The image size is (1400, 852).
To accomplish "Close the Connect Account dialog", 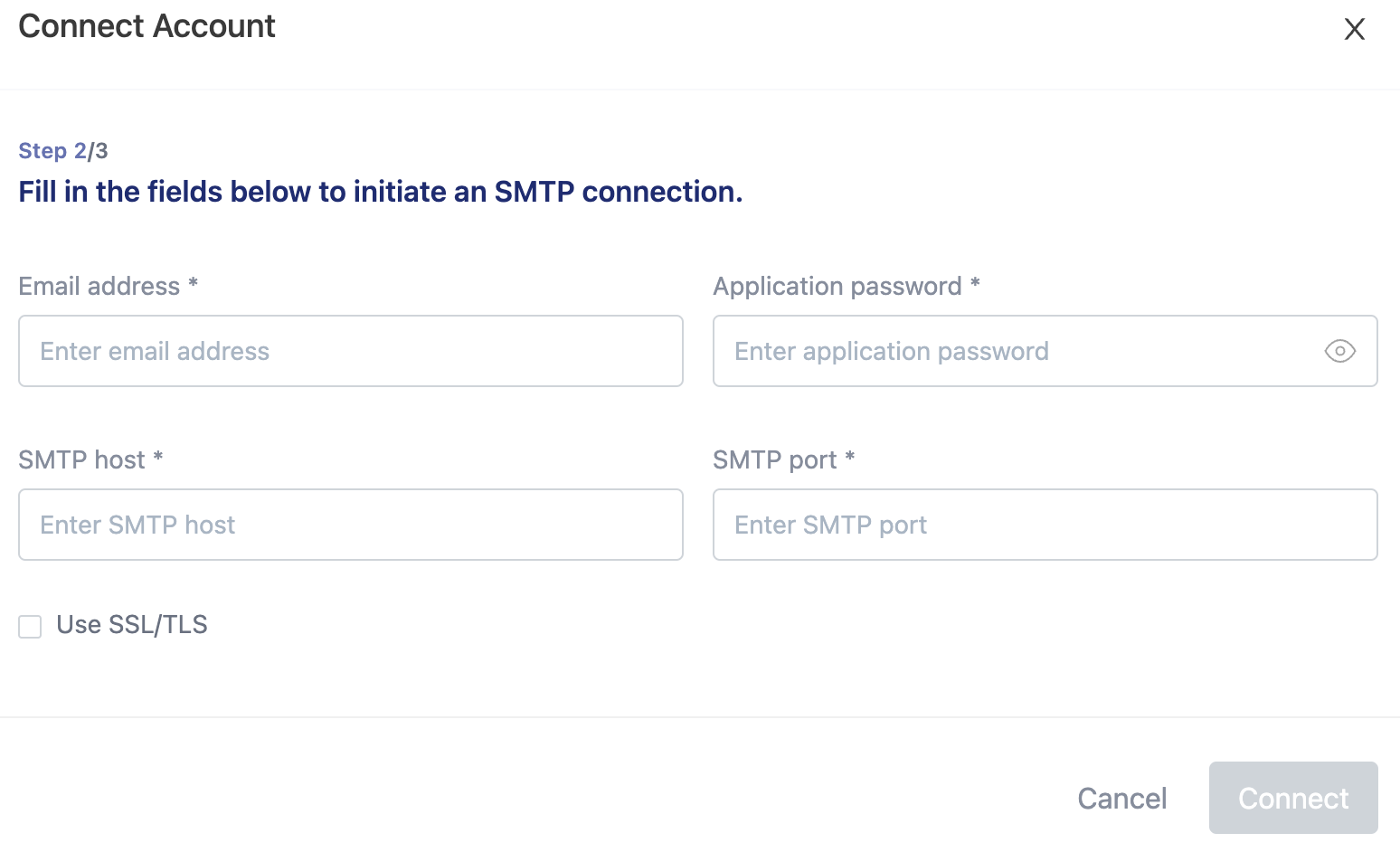I will [x=1354, y=29].
